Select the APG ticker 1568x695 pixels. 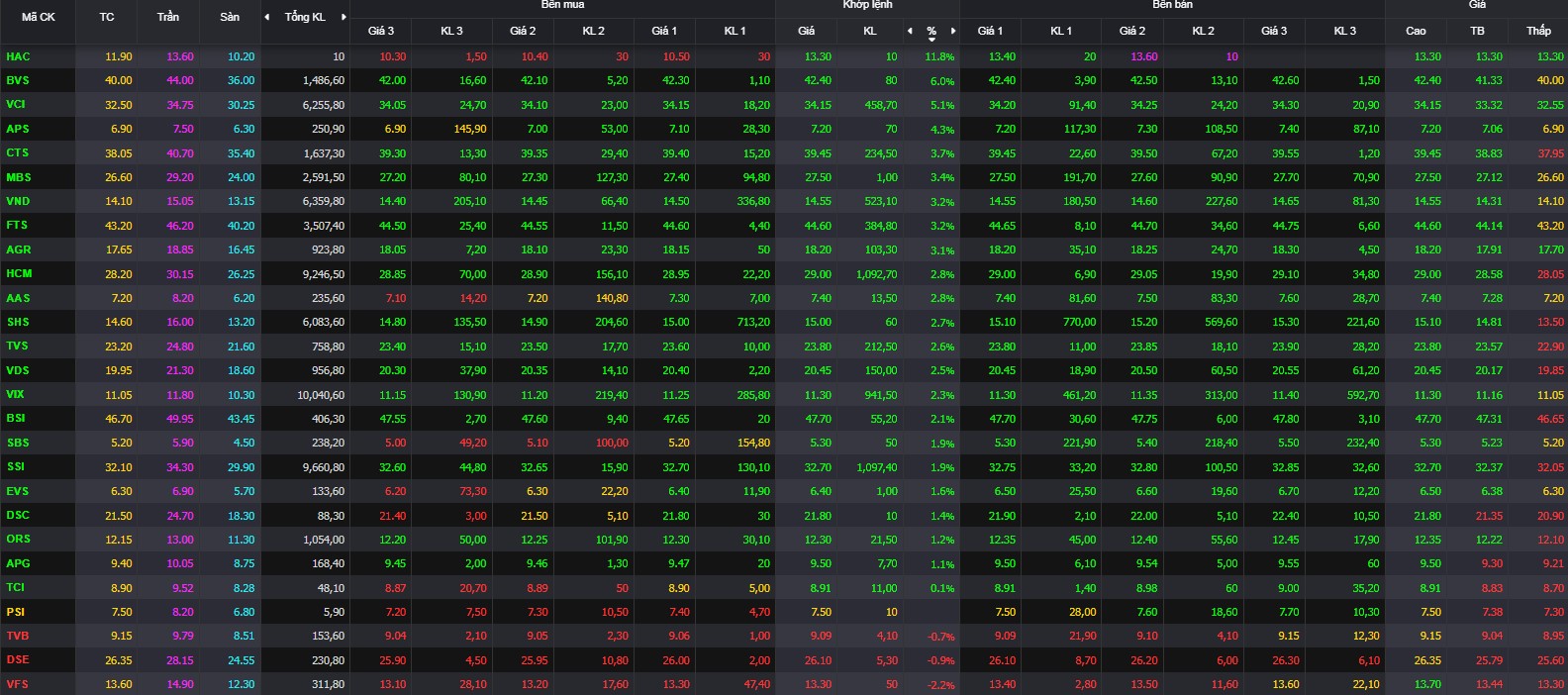pyautogui.click(x=18, y=563)
